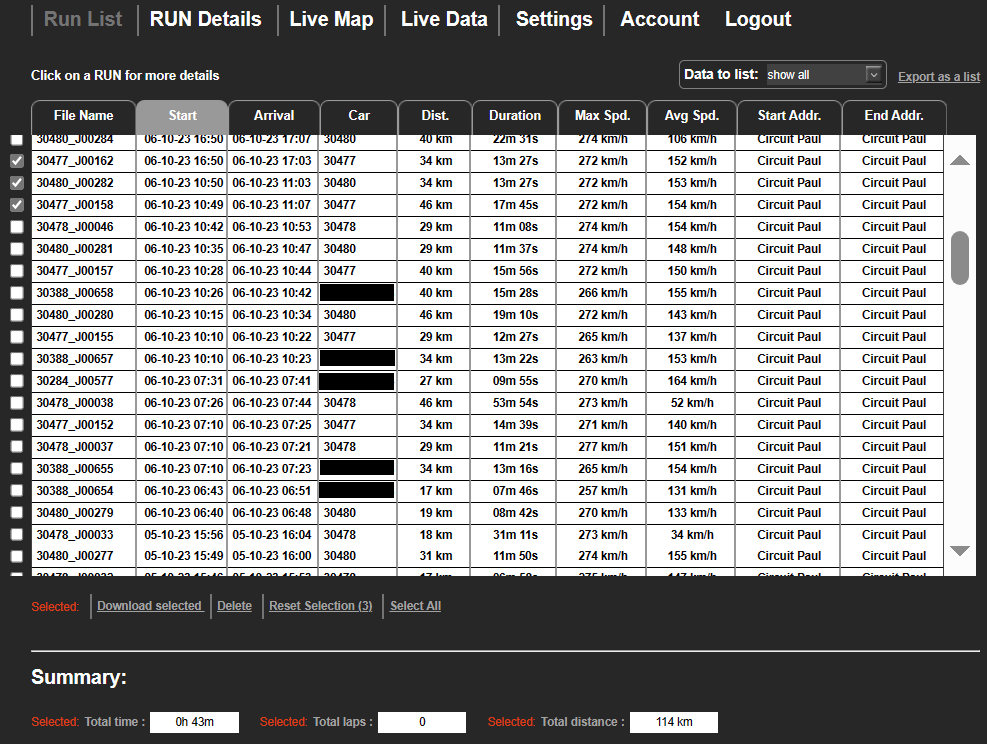This screenshot has width=987, height=744.
Task: Choose Select All runs
Action: 415,606
